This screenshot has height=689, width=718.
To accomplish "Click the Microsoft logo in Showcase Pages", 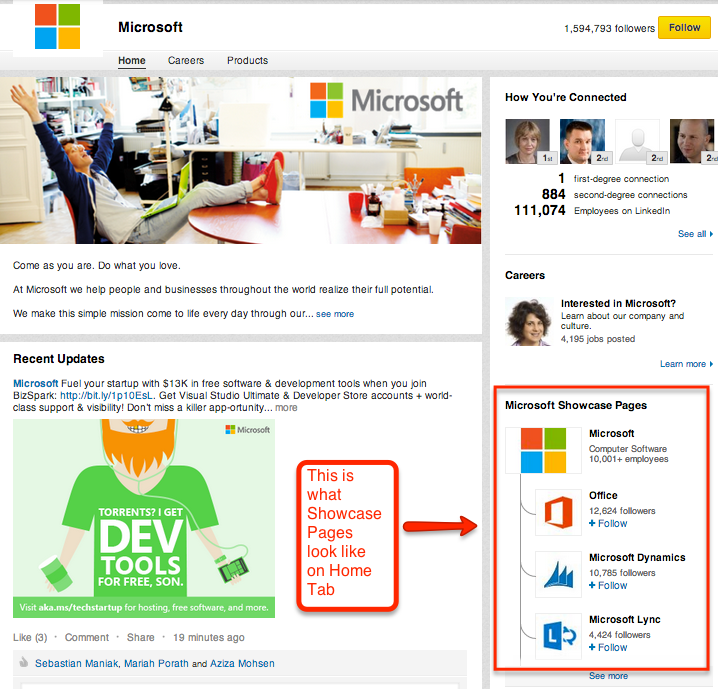I will coord(543,450).
